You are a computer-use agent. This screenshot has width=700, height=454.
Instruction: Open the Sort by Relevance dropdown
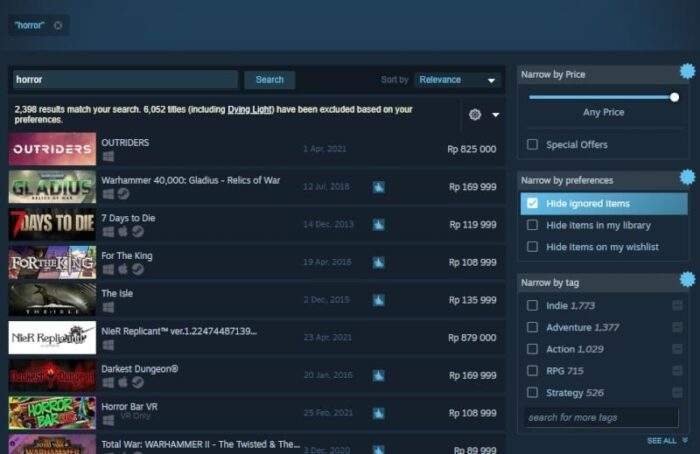(457, 80)
